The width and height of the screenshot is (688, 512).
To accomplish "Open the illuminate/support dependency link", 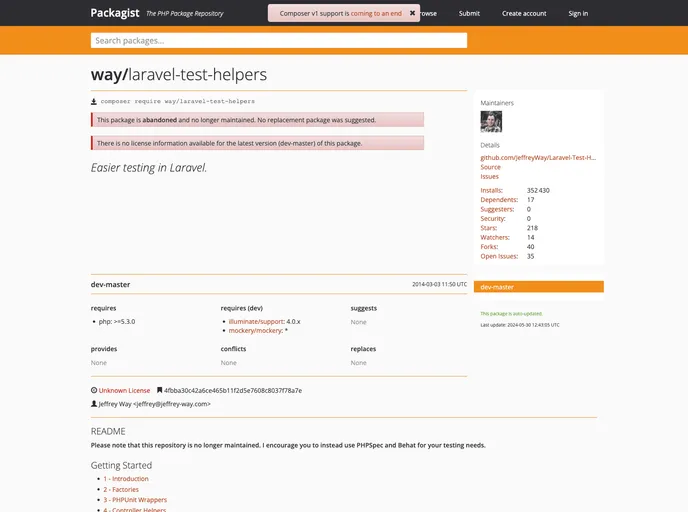I will point(256,322).
